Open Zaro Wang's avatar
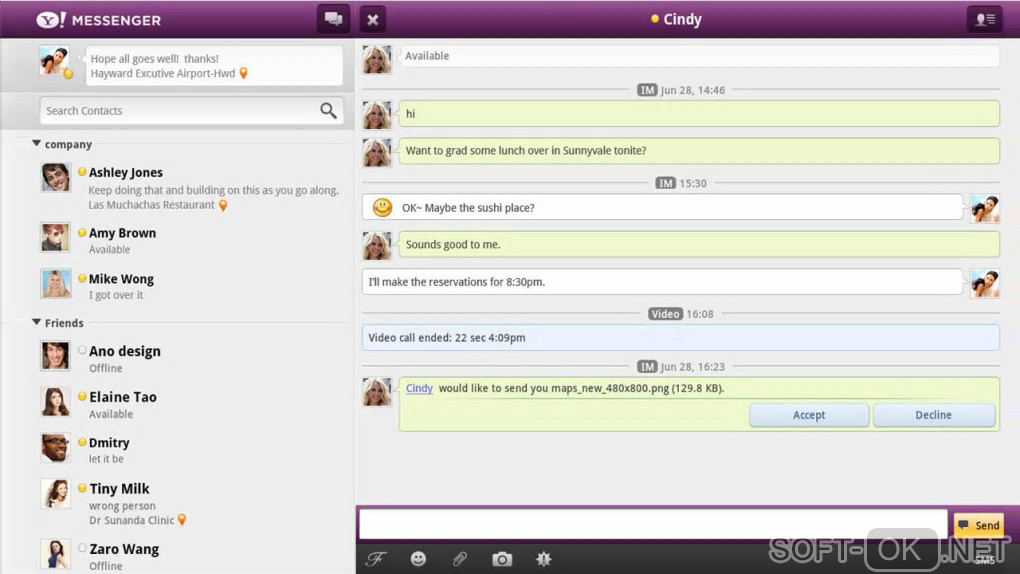This screenshot has width=1020, height=574. click(55, 554)
